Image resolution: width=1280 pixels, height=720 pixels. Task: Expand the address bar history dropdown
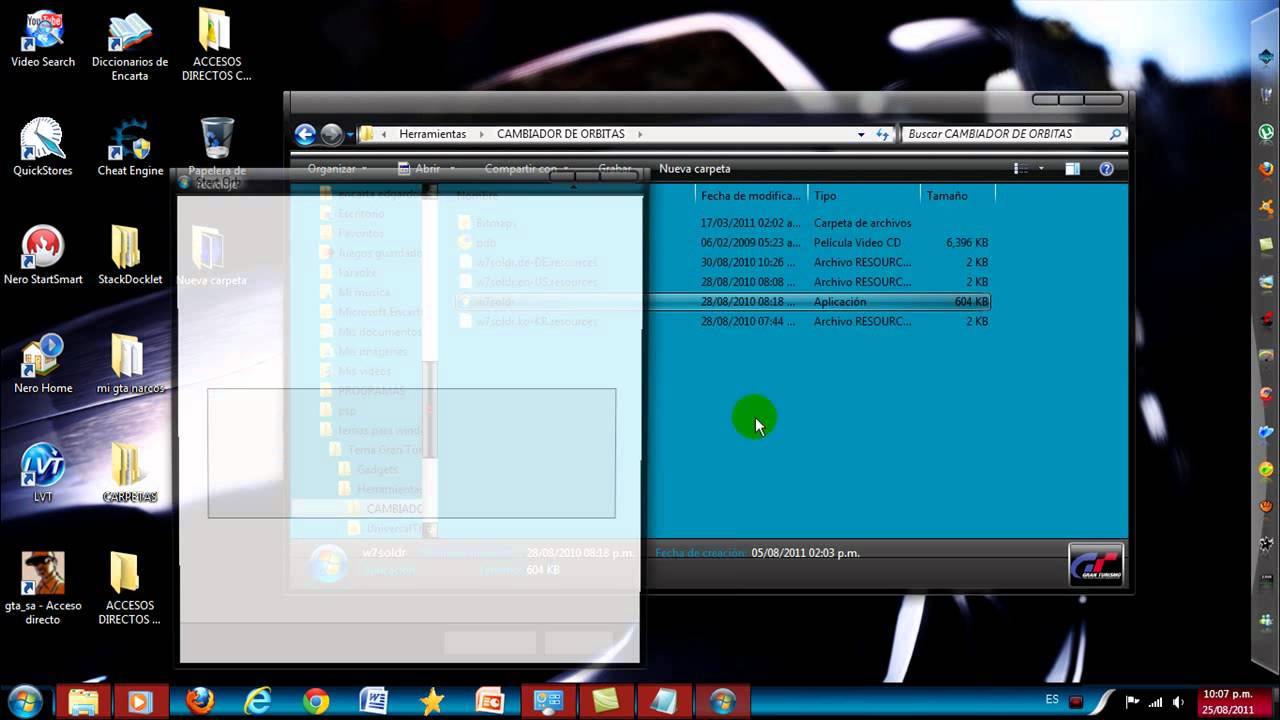[x=861, y=134]
